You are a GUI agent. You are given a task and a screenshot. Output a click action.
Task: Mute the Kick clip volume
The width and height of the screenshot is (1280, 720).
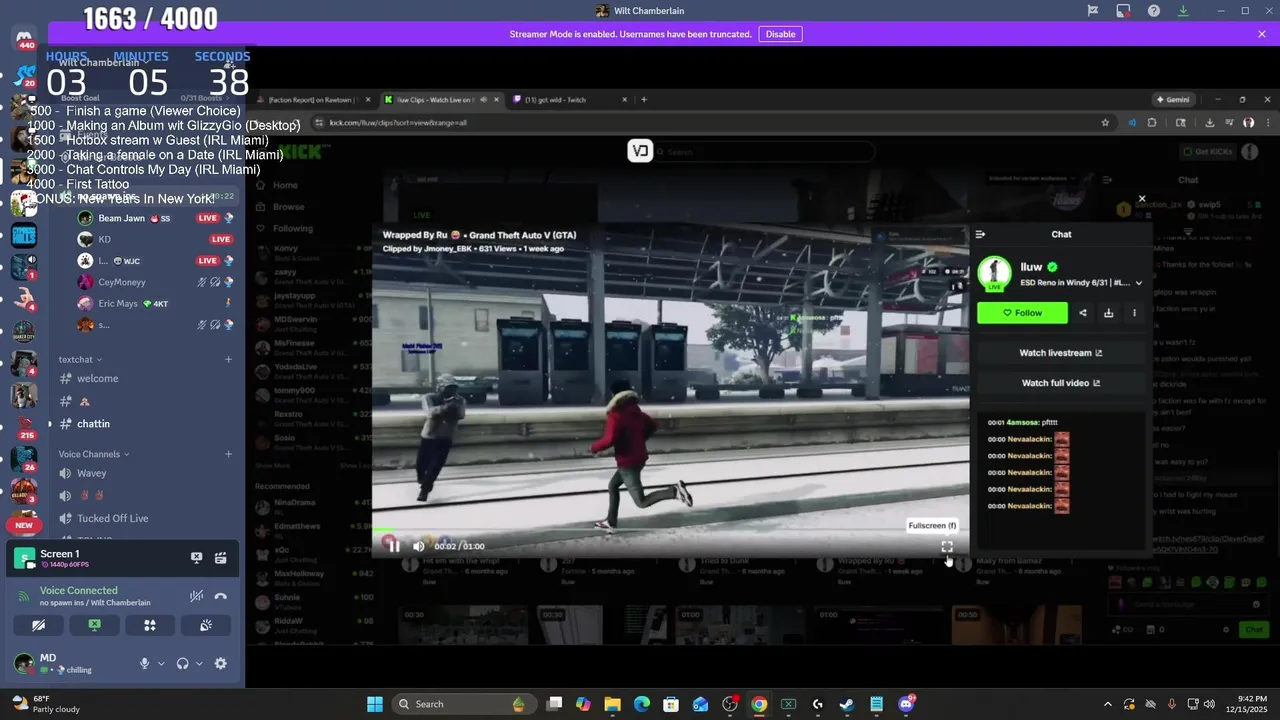(x=418, y=546)
